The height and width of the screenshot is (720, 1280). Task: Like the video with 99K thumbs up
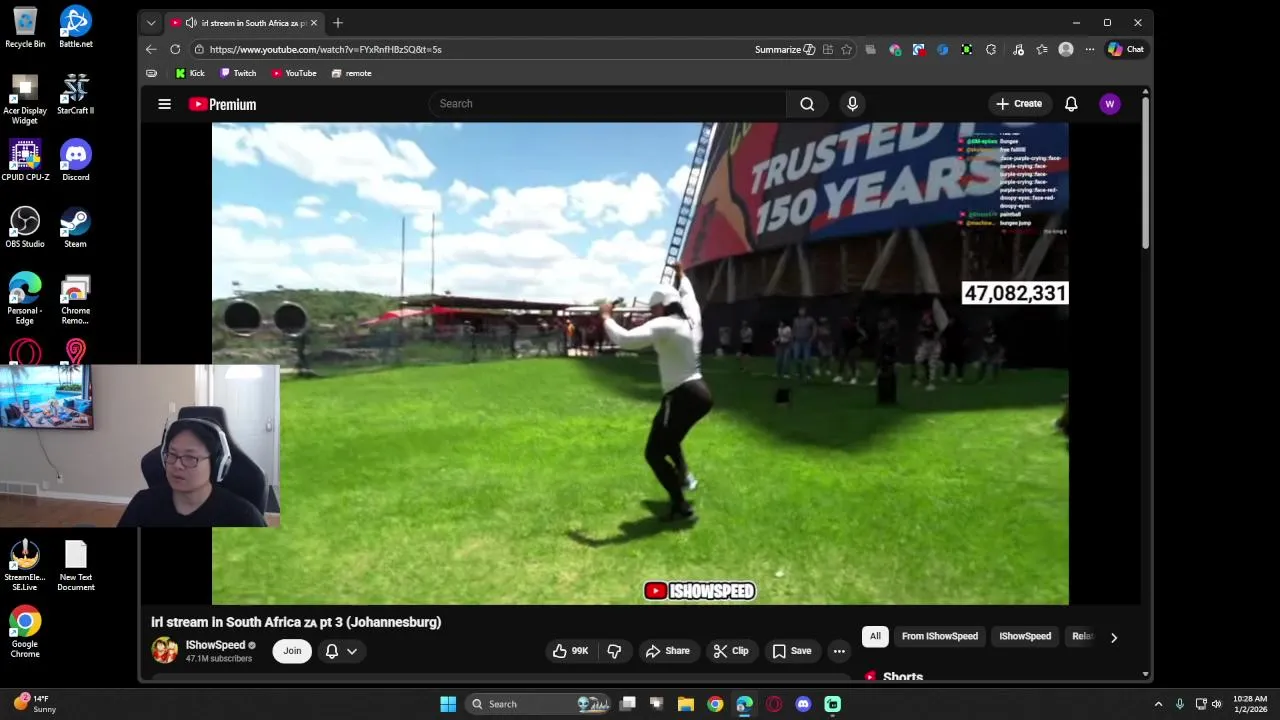click(x=571, y=651)
